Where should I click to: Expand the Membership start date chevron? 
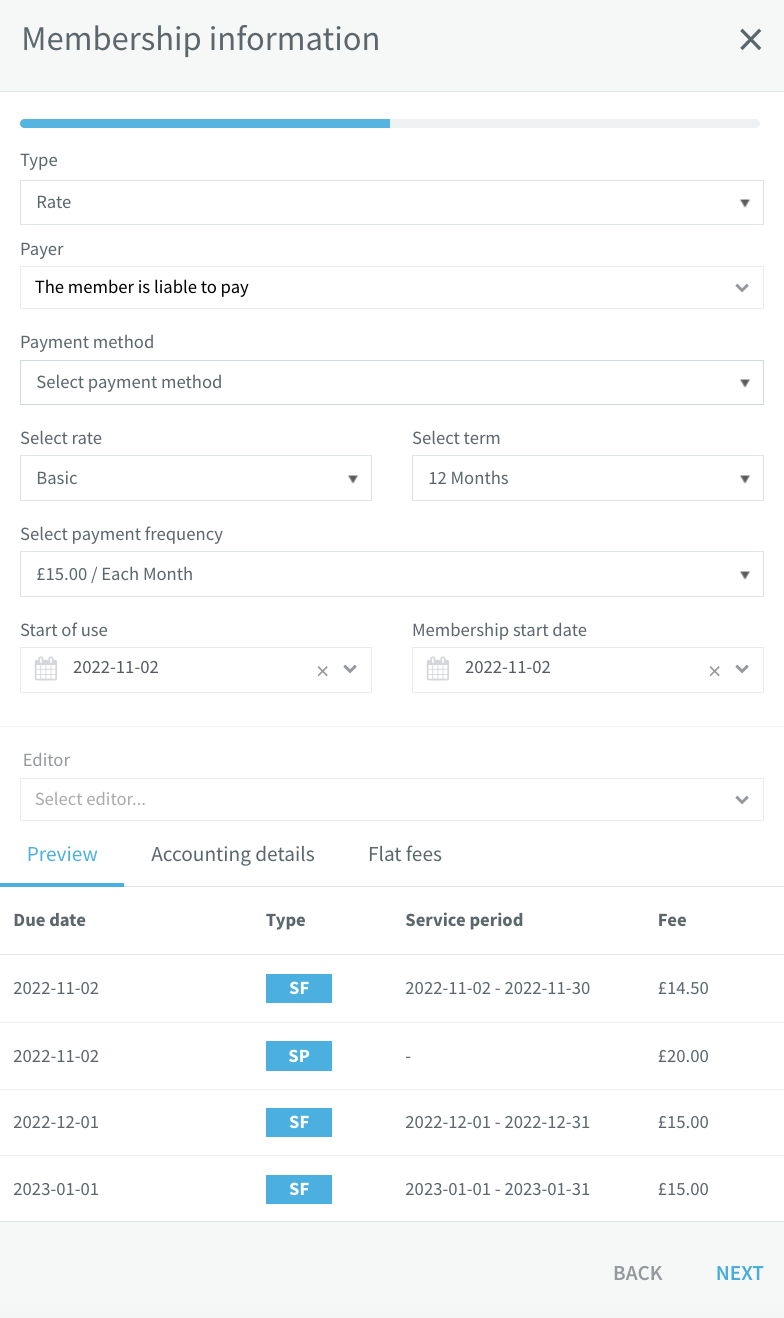coord(742,669)
